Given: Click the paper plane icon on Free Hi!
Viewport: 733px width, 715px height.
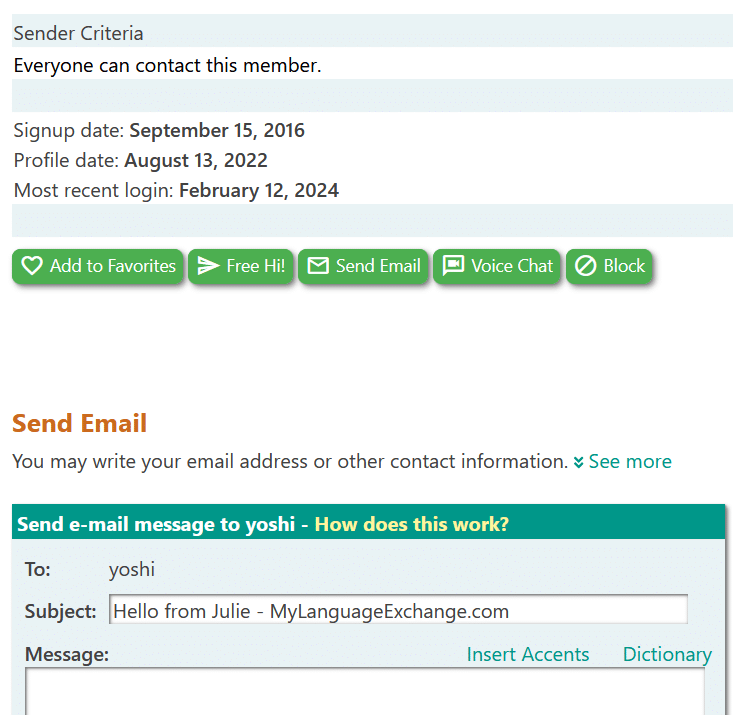Looking at the screenshot, I should point(208,266).
